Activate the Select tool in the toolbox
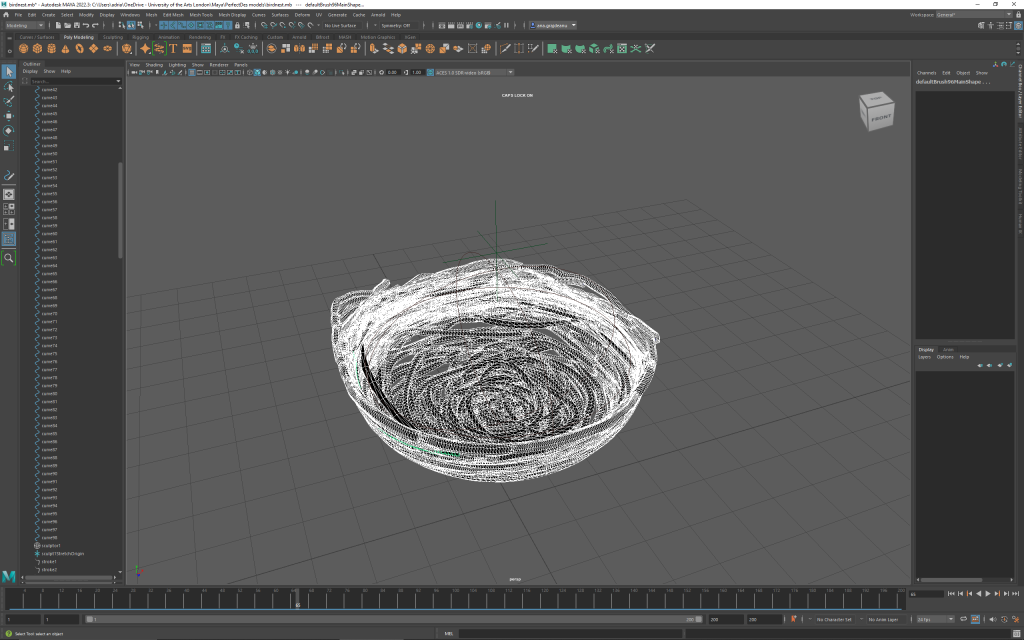1024x640 pixels. pos(8,71)
